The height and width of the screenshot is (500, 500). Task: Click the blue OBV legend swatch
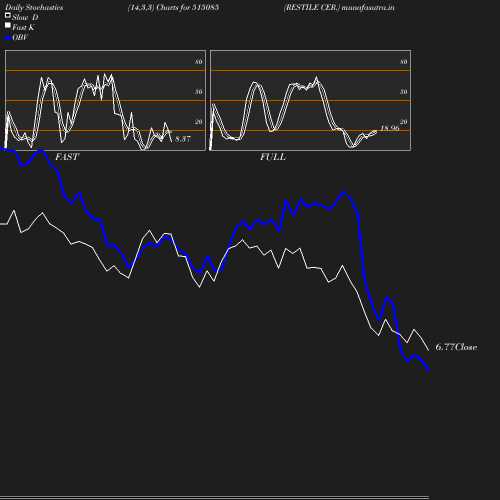[x=8, y=38]
